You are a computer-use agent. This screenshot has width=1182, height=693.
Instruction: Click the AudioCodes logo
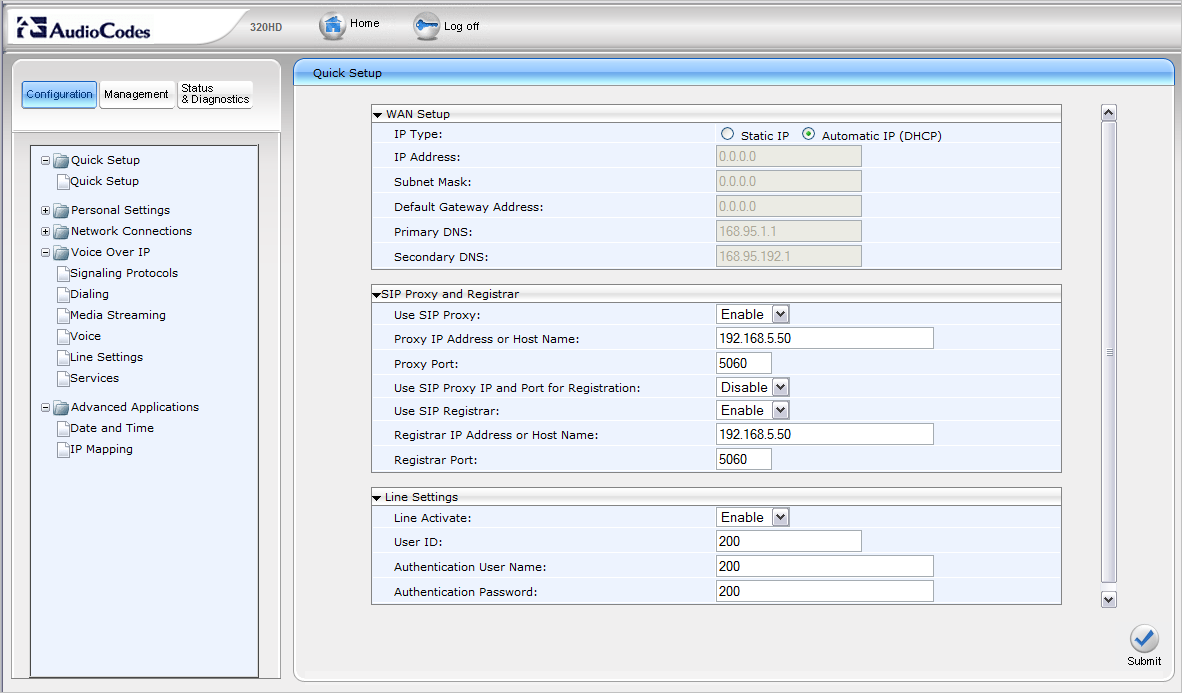tap(84, 29)
